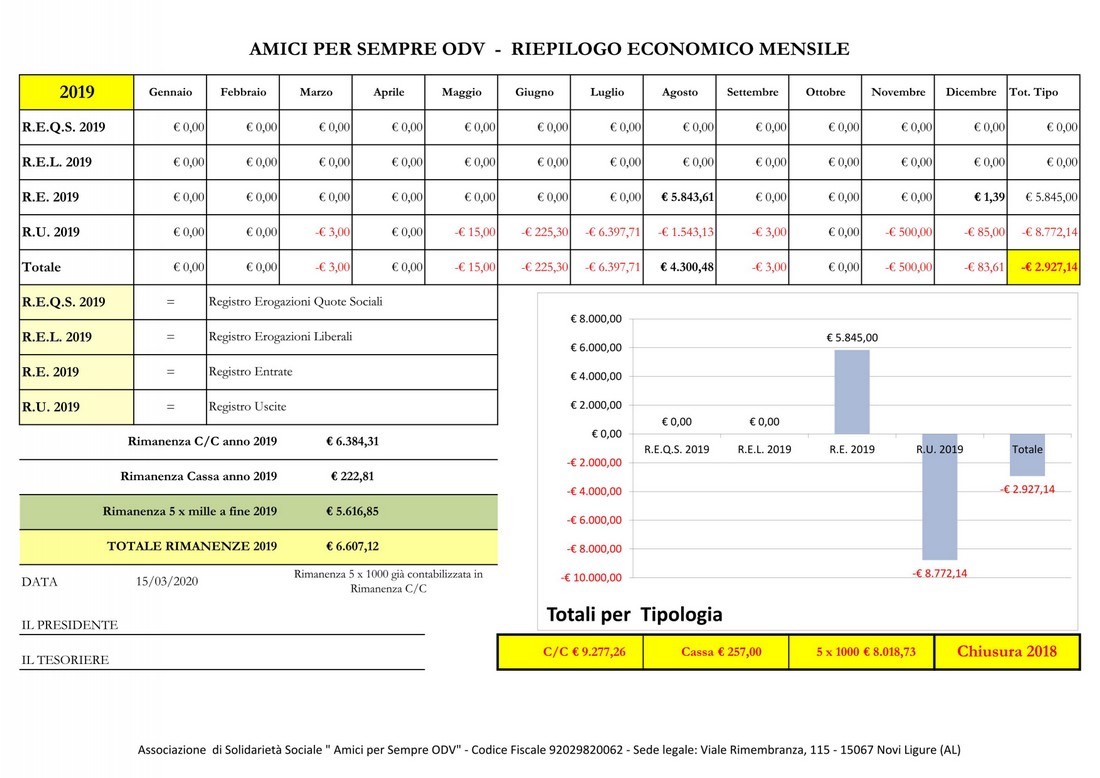Select the R.E. 2019 row label in table

pyautogui.click(x=76, y=197)
